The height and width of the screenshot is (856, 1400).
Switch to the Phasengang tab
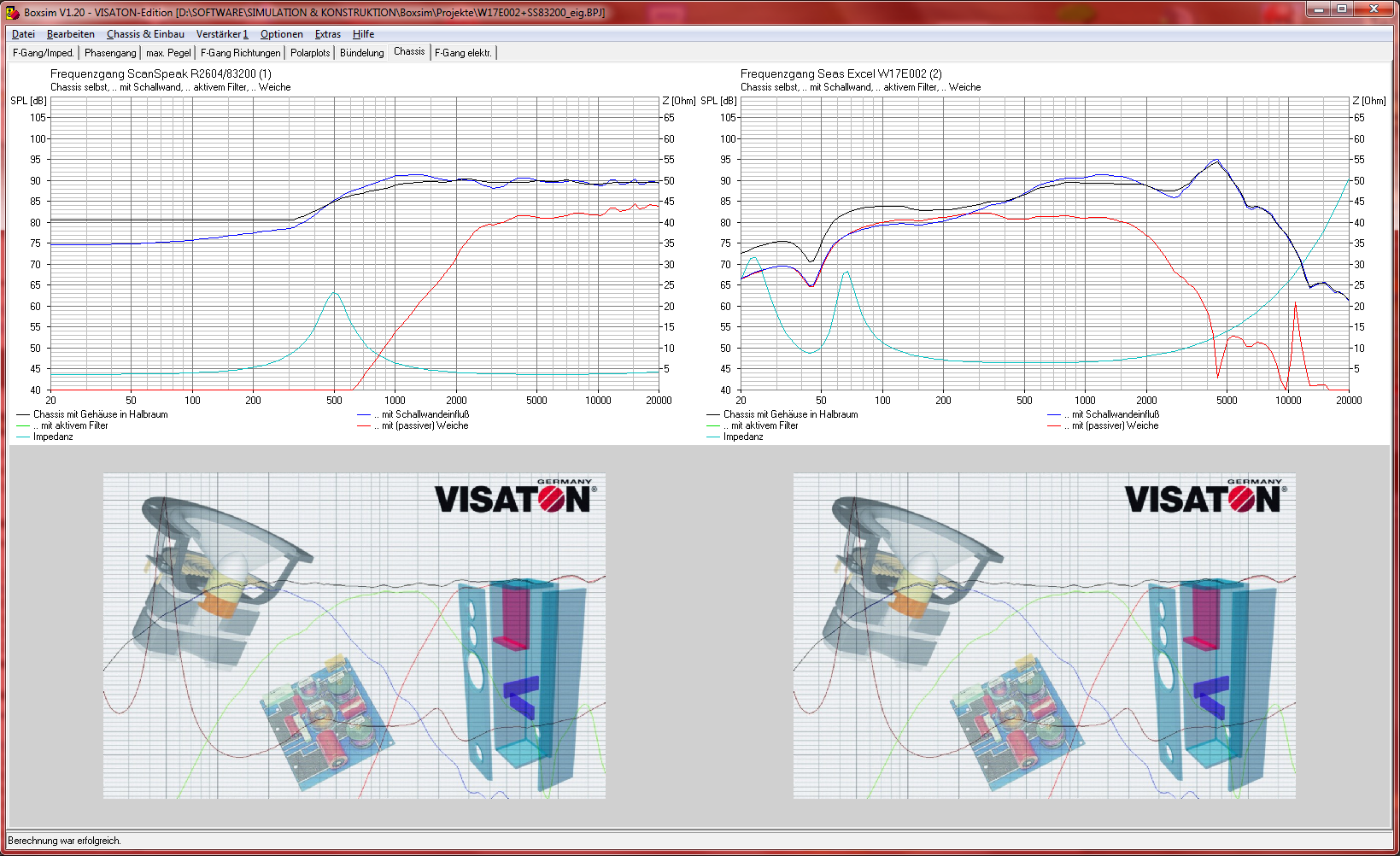tap(110, 53)
